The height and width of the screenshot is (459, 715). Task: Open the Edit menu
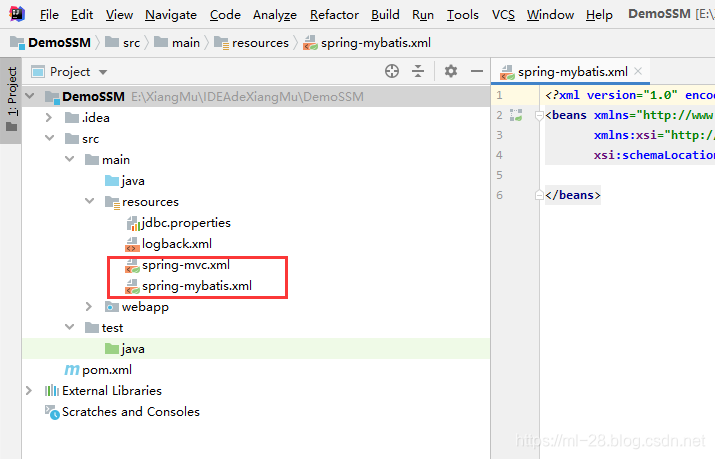point(82,15)
